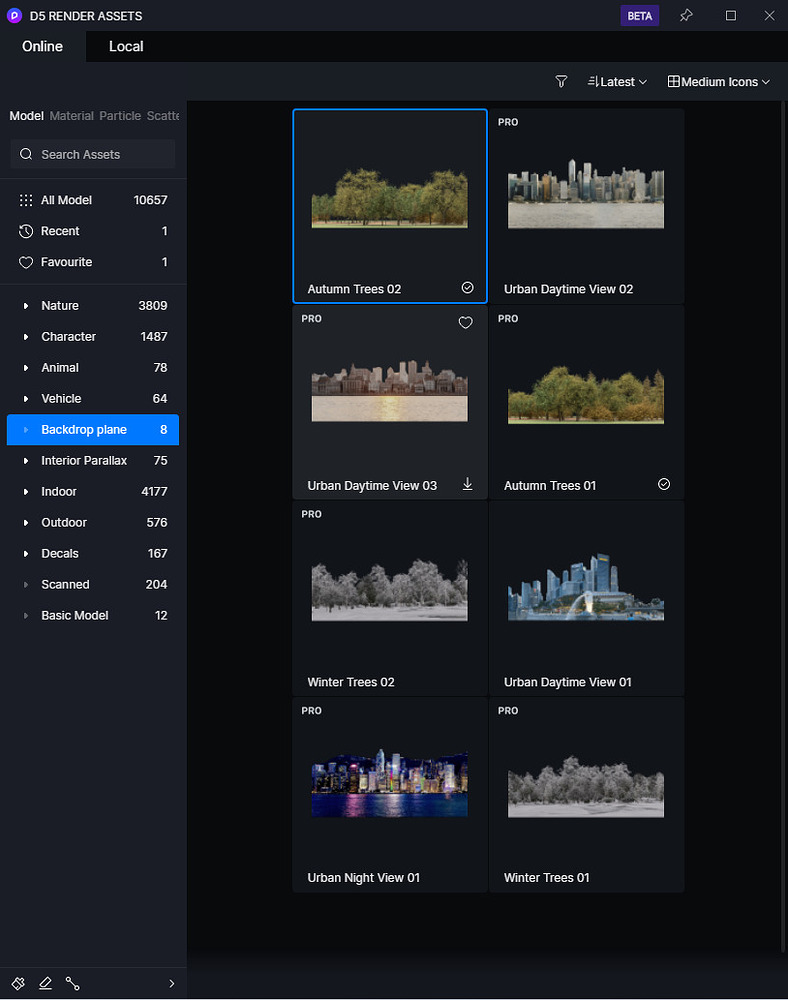Viewport: 788px width, 1000px height.
Task: Click the All Model label
Action: point(66,200)
